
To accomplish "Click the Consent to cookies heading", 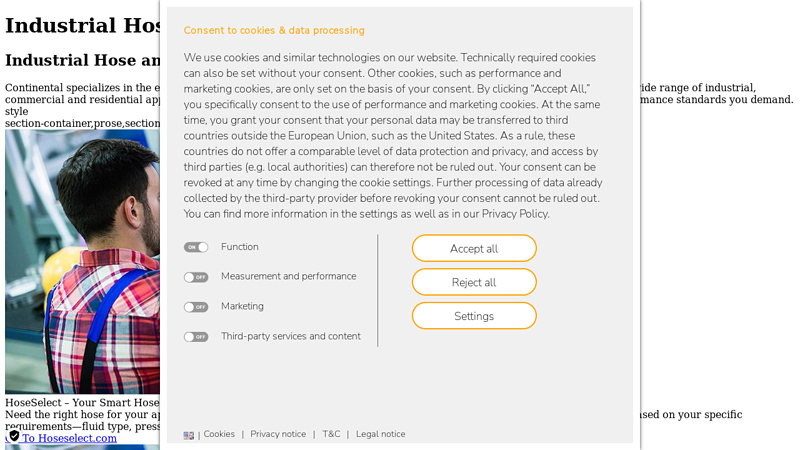I will (x=274, y=30).
